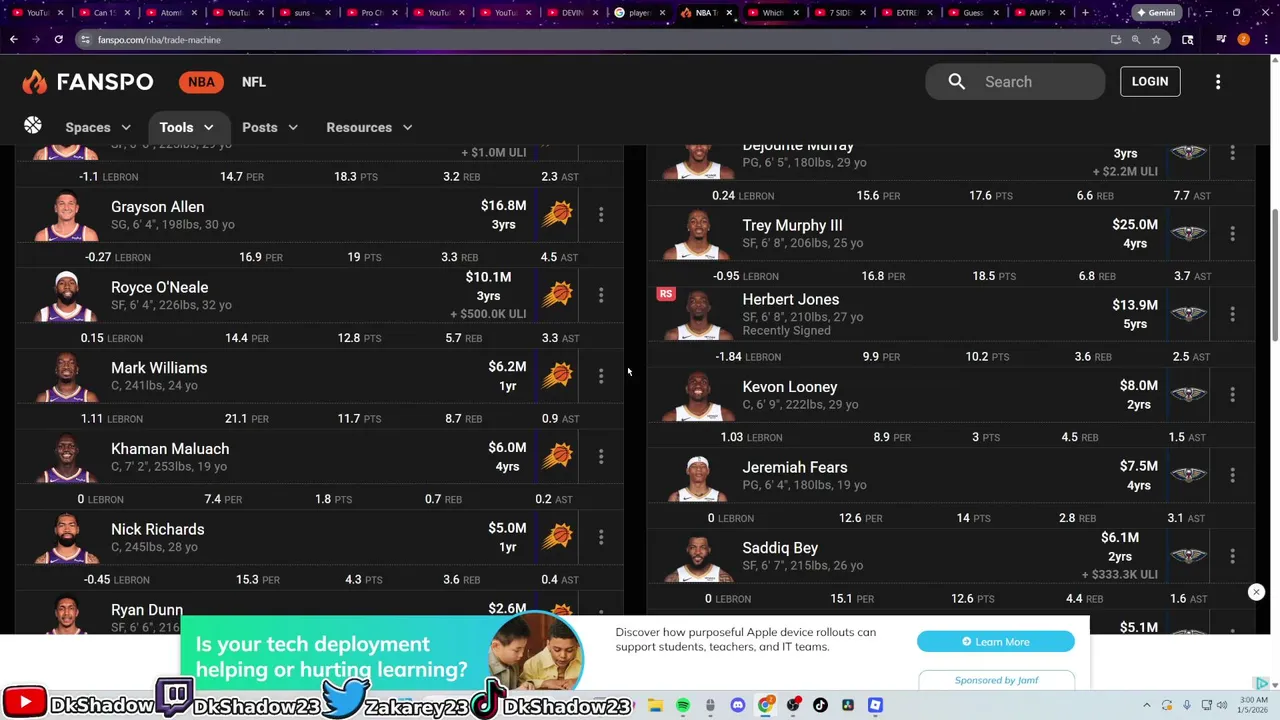Click the Trey Murphy III name
The height and width of the screenshot is (720, 1280).
[x=792, y=225]
